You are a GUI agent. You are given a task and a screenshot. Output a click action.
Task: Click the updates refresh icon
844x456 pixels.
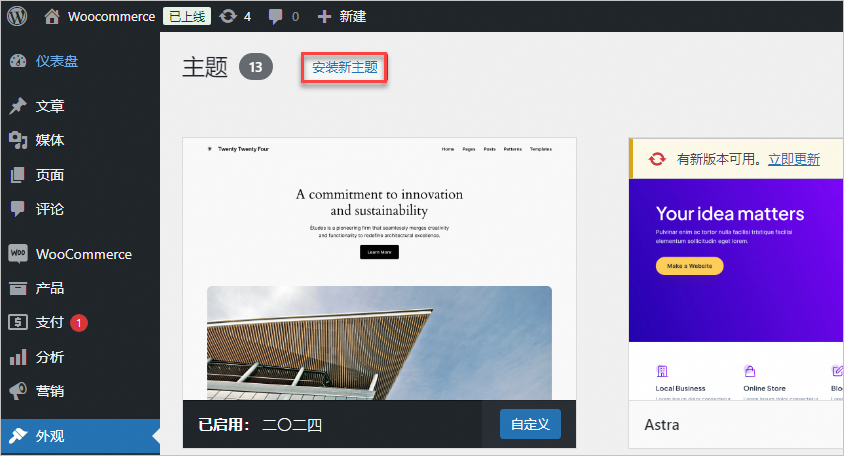tap(228, 16)
